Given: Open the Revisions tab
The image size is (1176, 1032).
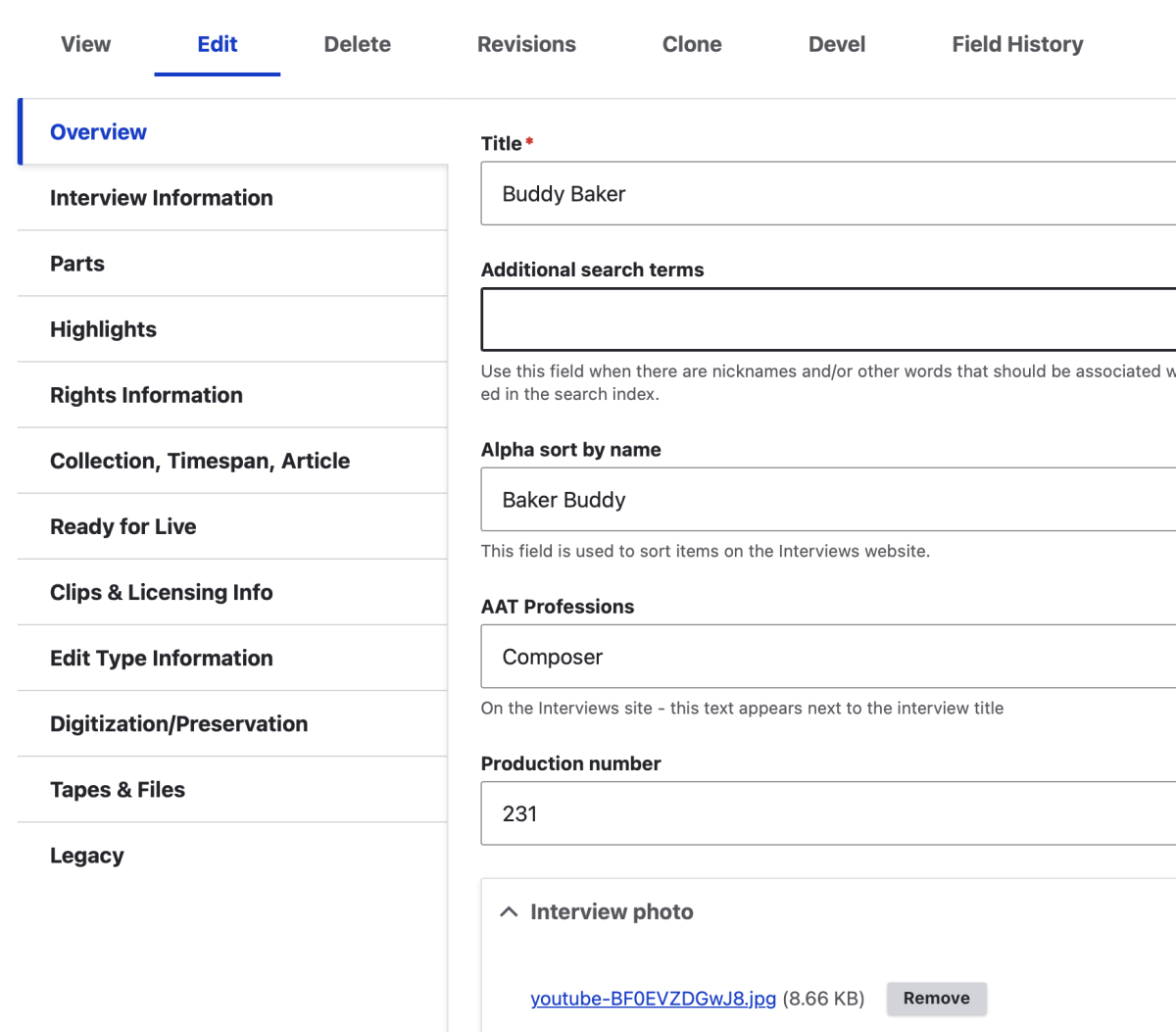Looking at the screenshot, I should tap(526, 44).
